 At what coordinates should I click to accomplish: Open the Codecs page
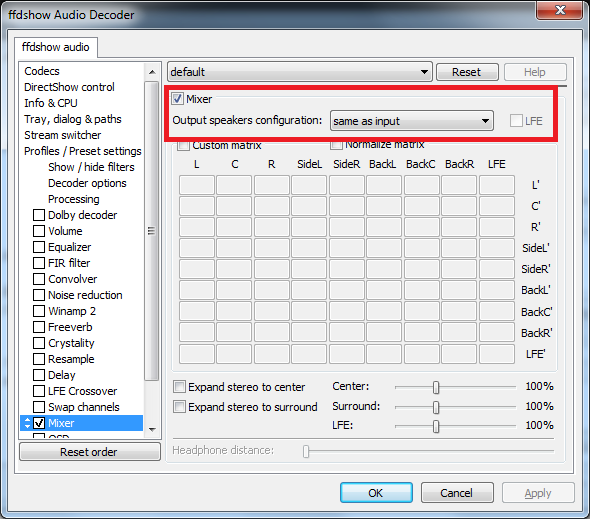pyautogui.click(x=42, y=71)
